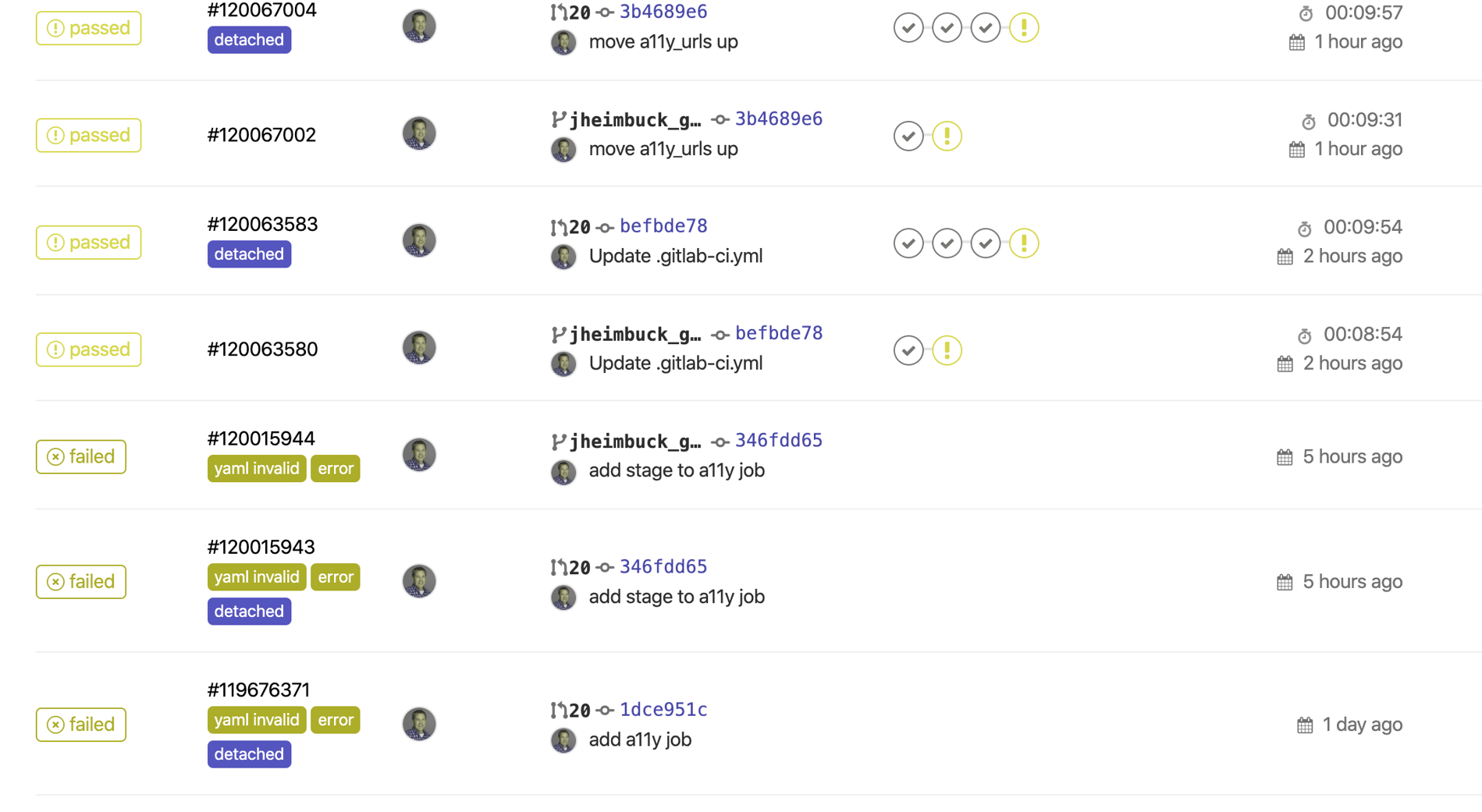Open merge request 20 in pipeline #120015943

tap(579, 568)
